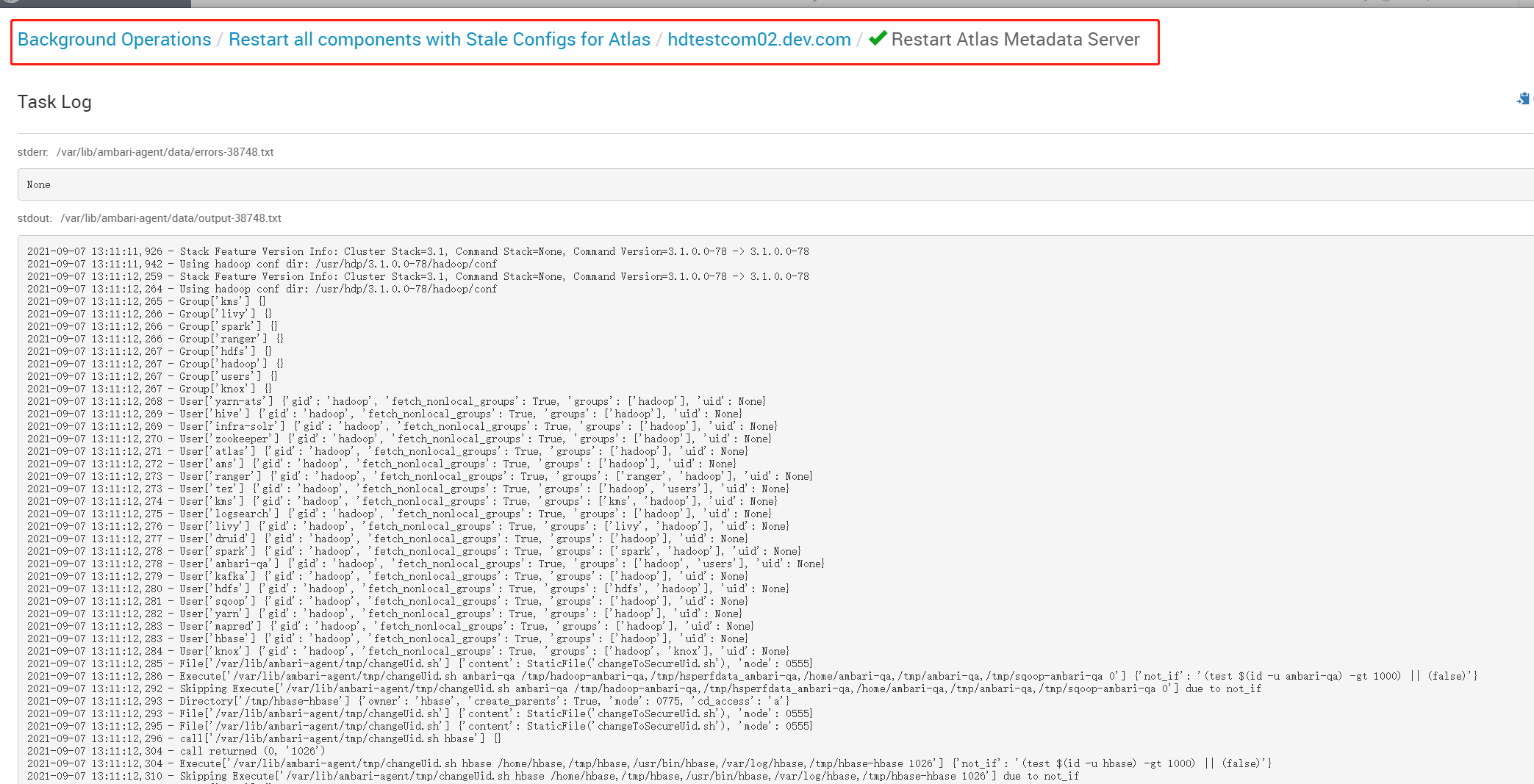Click the Background Operations breadcrumb link

click(114, 40)
